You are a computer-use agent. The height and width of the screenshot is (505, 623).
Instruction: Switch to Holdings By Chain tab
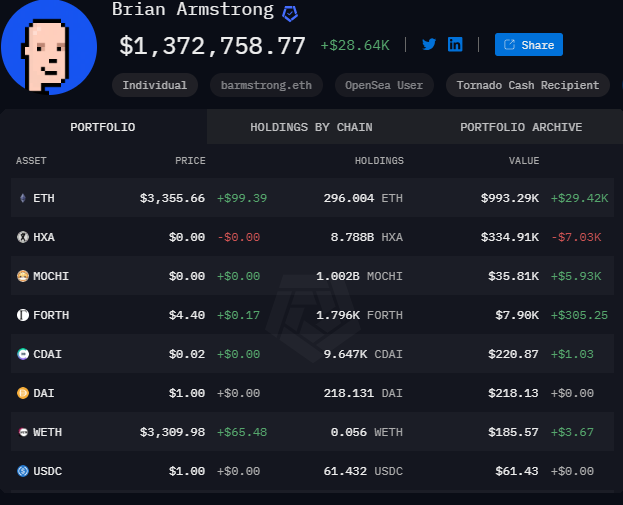311,127
